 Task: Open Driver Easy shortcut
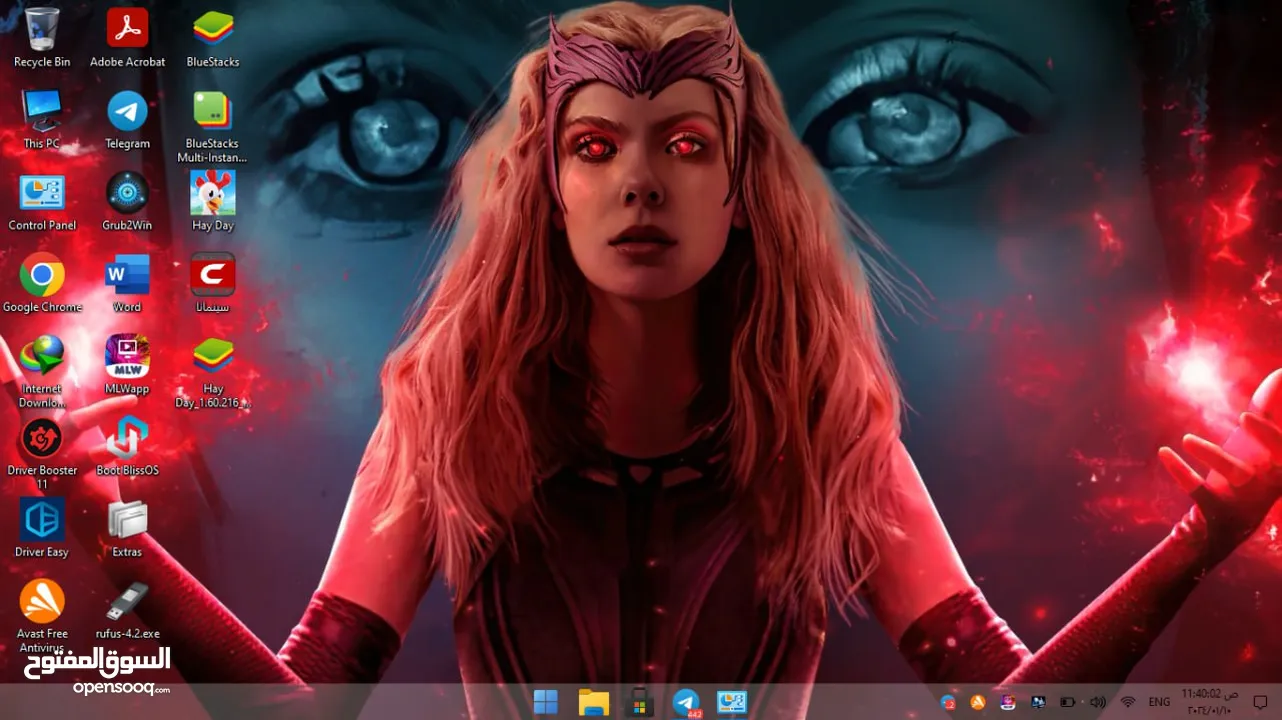[x=42, y=529]
